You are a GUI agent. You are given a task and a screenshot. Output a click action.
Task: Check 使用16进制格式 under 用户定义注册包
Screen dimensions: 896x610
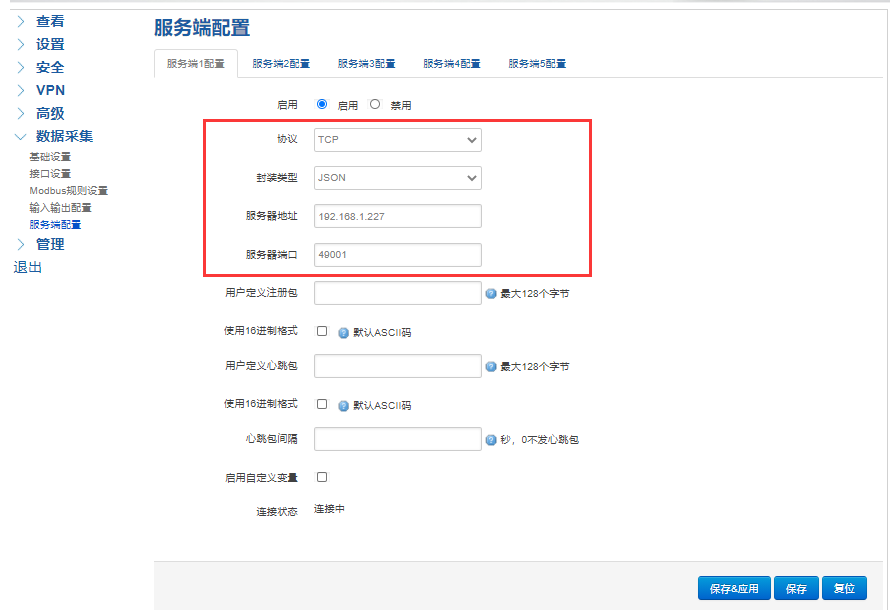click(322, 331)
